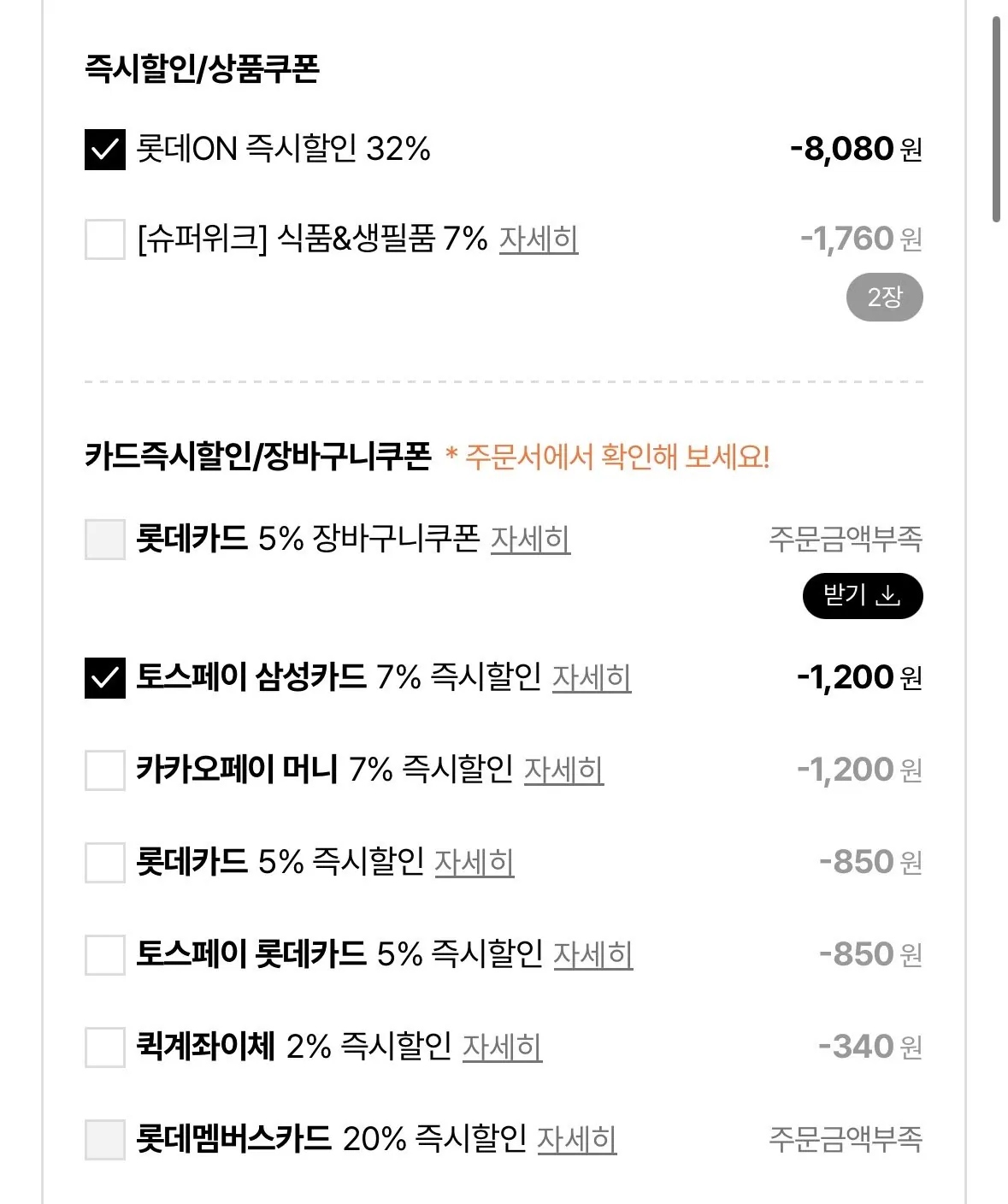Check [슈퍼위크] 식품&생필품 7% coupon checkbox
Image resolution: width=1008 pixels, height=1204 pixels.
tap(105, 239)
